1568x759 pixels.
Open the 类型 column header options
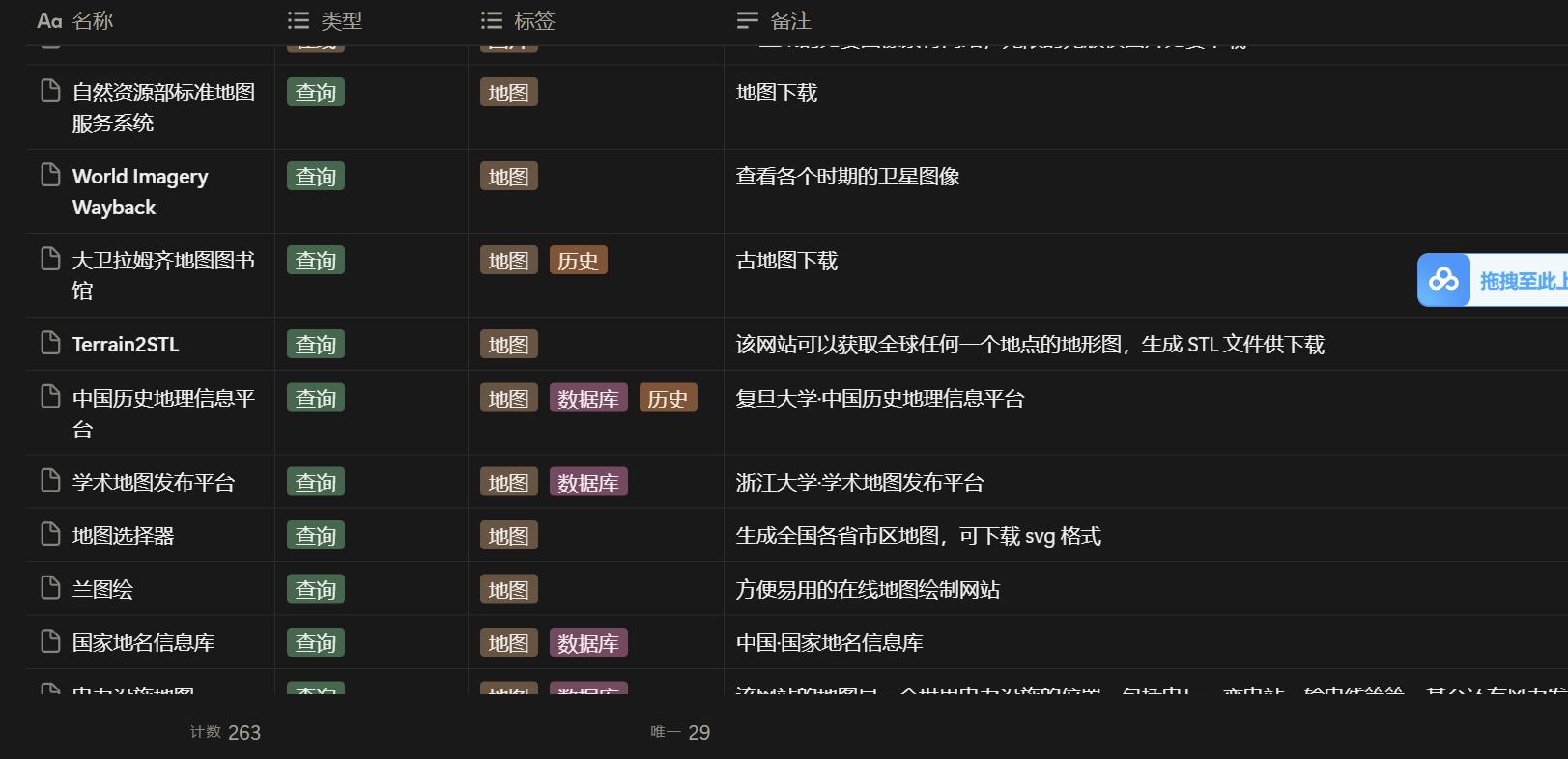[x=327, y=20]
